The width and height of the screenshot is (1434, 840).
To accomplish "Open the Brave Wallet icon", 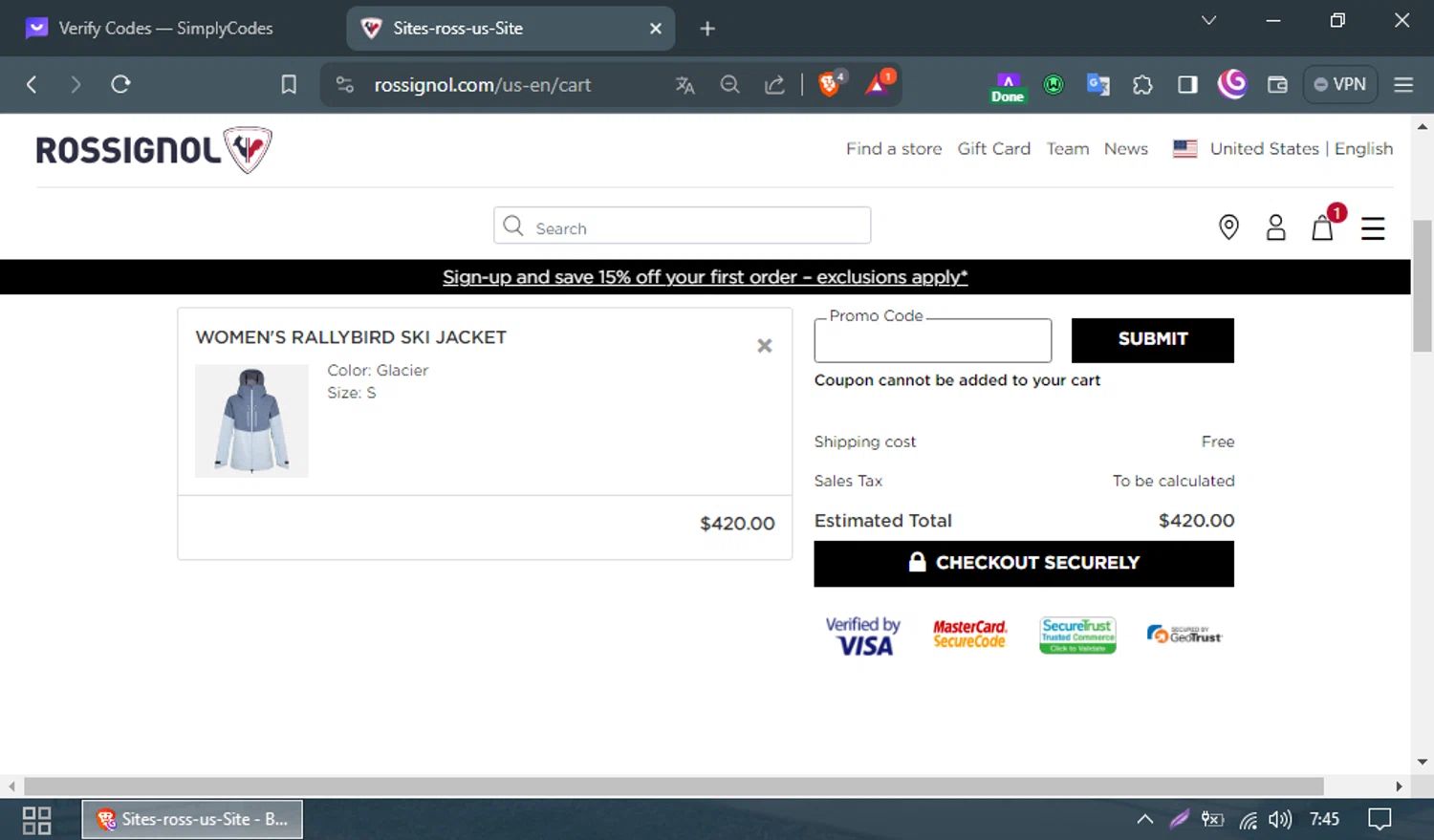I will coord(1277,85).
